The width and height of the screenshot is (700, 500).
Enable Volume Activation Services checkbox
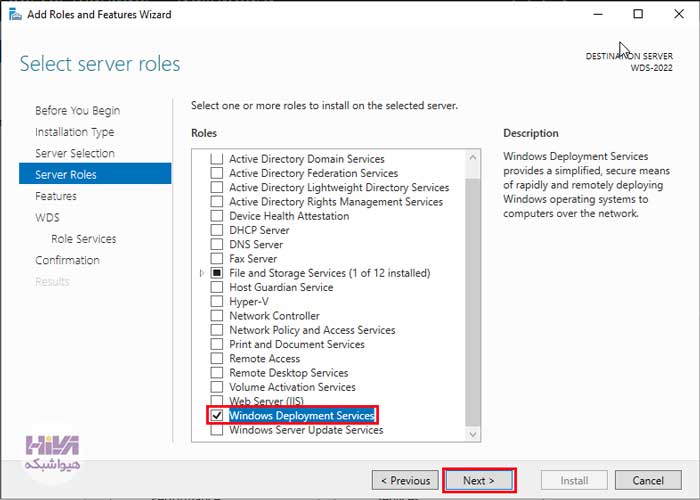217,388
